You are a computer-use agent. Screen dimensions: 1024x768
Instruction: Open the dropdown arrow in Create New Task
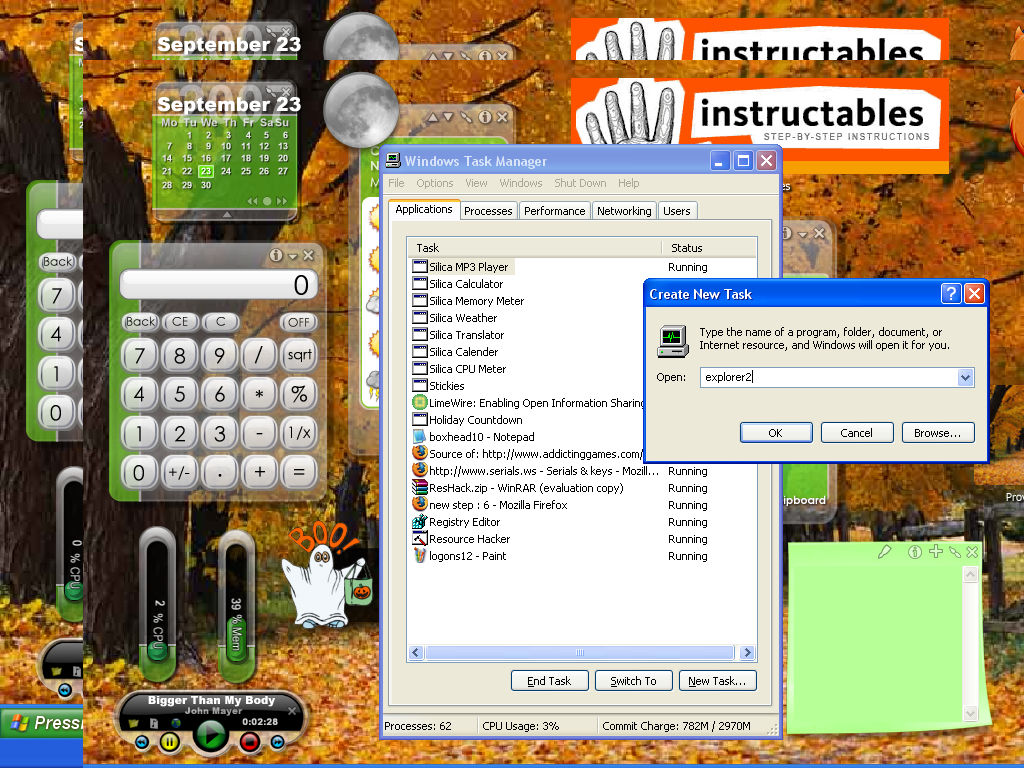[x=965, y=377]
